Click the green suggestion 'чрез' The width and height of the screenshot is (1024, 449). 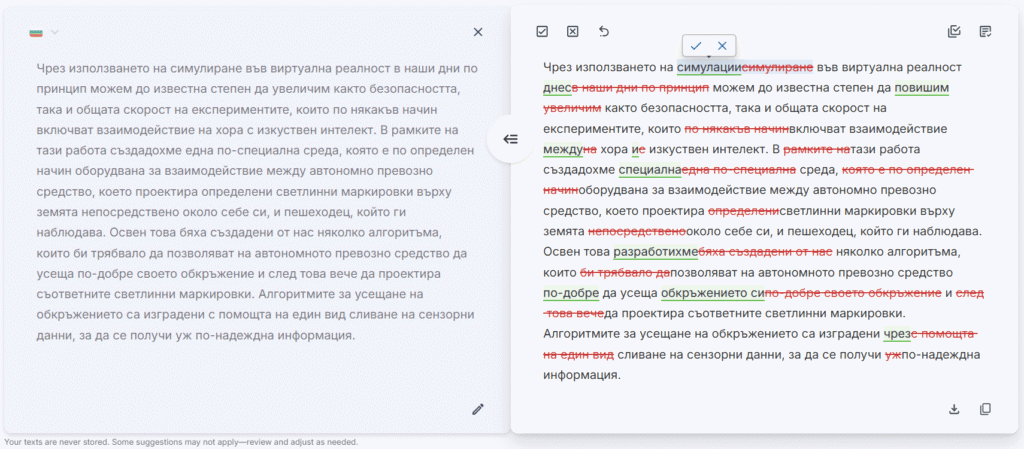click(897, 335)
